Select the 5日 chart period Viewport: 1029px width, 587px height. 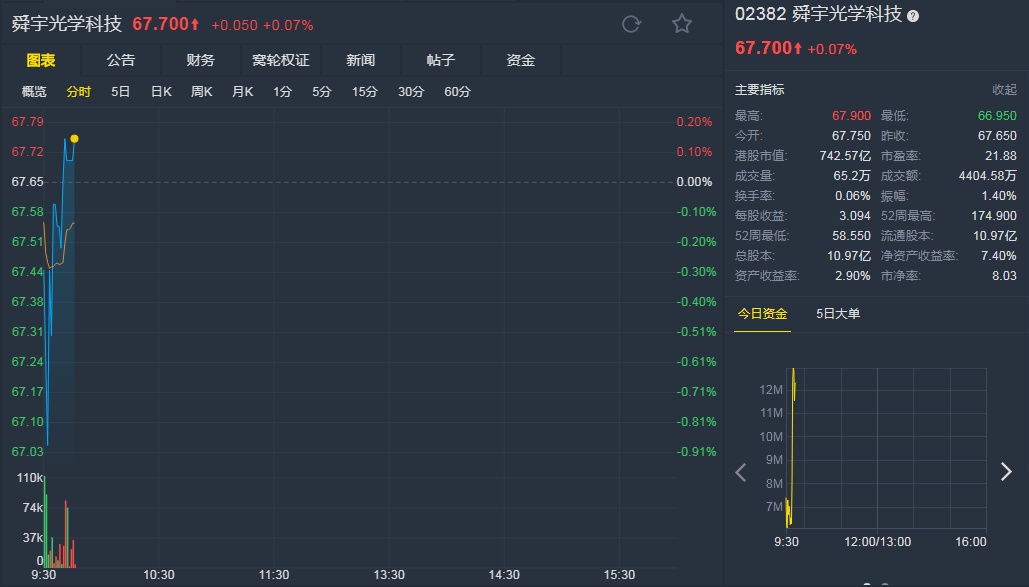(121, 92)
